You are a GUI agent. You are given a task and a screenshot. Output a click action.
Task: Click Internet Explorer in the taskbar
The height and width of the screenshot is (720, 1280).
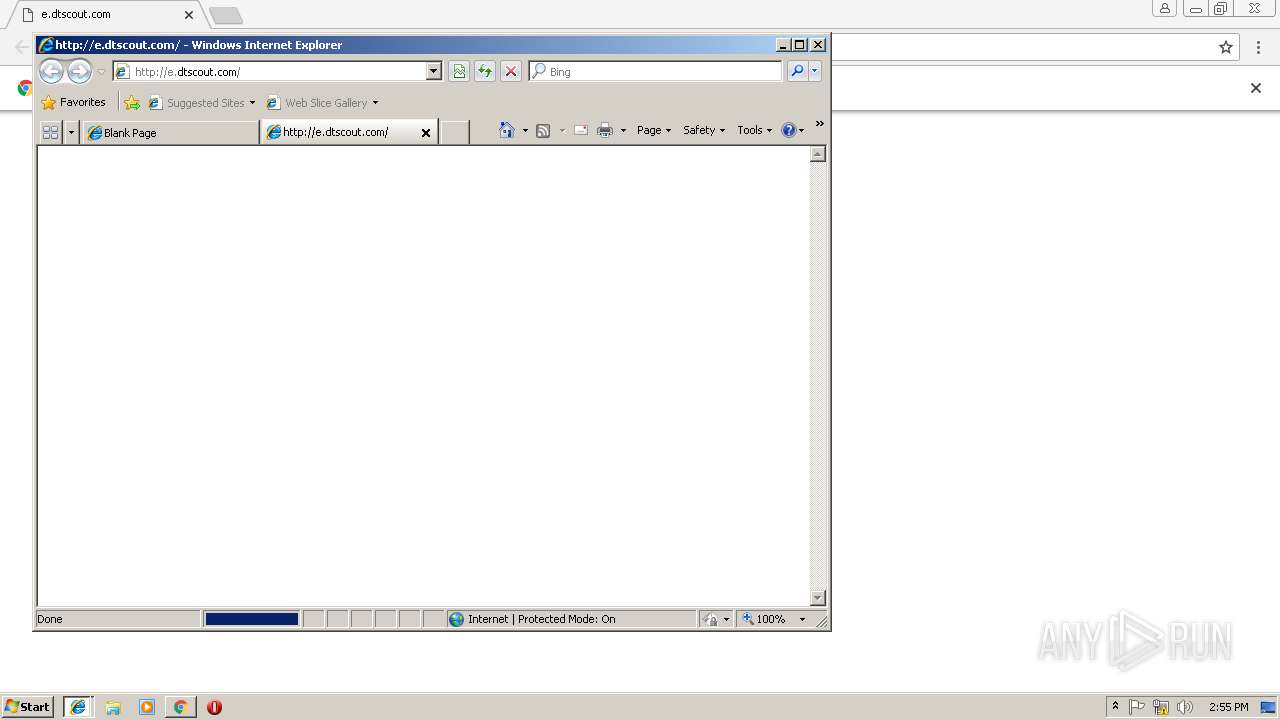[78, 707]
